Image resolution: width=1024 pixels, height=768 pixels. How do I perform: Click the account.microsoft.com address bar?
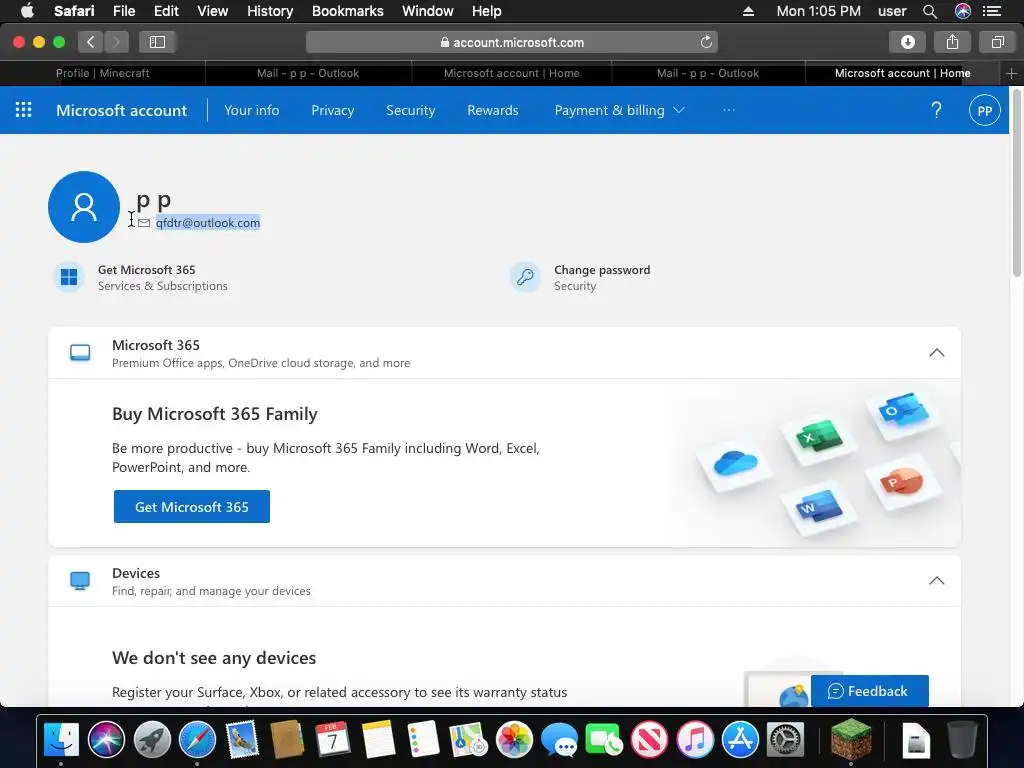[511, 42]
